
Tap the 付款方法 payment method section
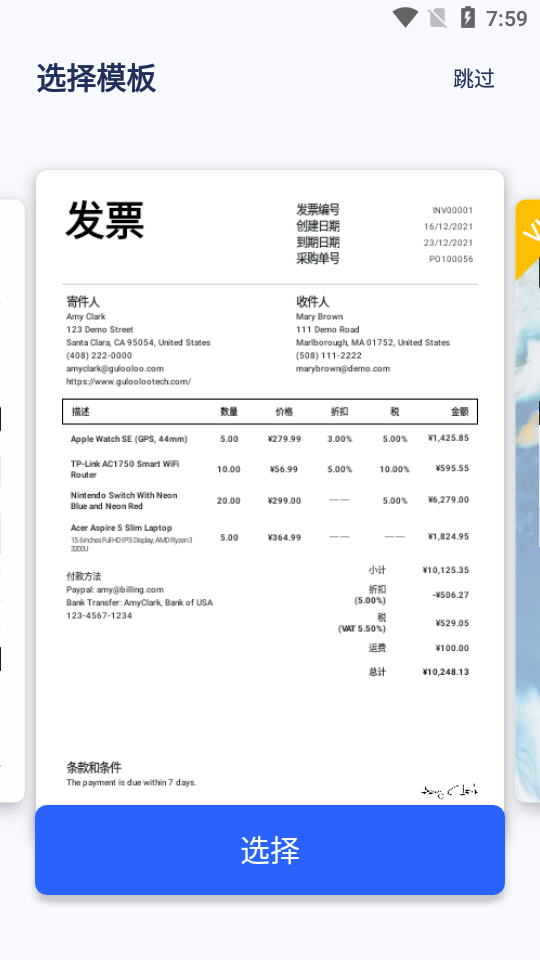pyautogui.click(x=140, y=596)
